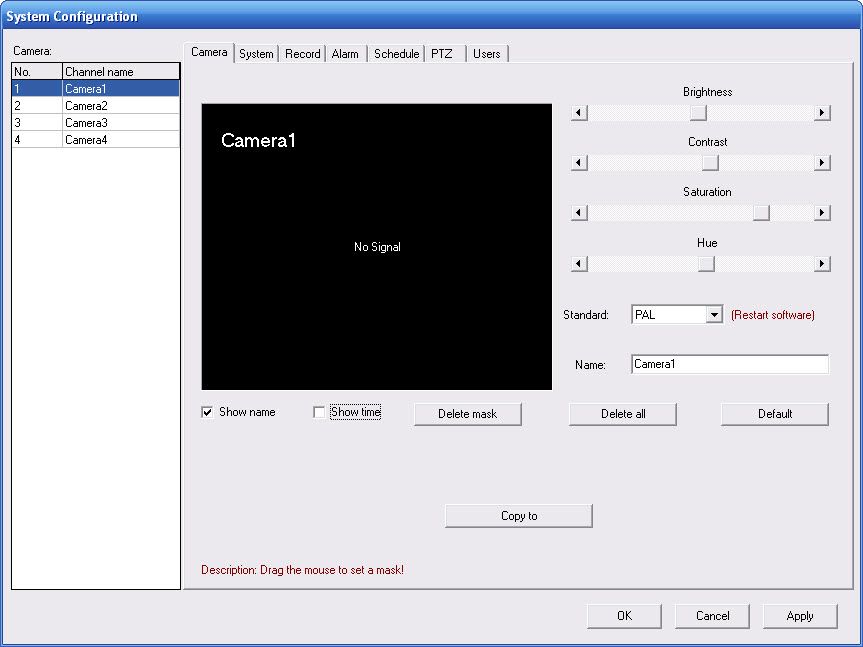Go to the Schedule tab

coord(396,54)
